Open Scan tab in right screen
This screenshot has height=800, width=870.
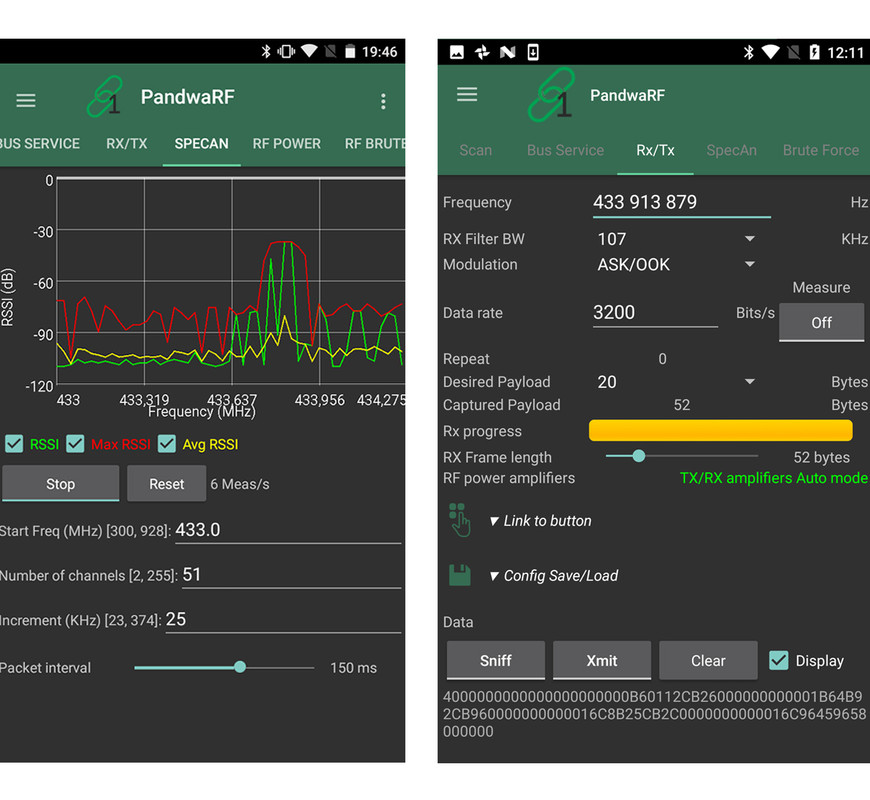pos(476,150)
